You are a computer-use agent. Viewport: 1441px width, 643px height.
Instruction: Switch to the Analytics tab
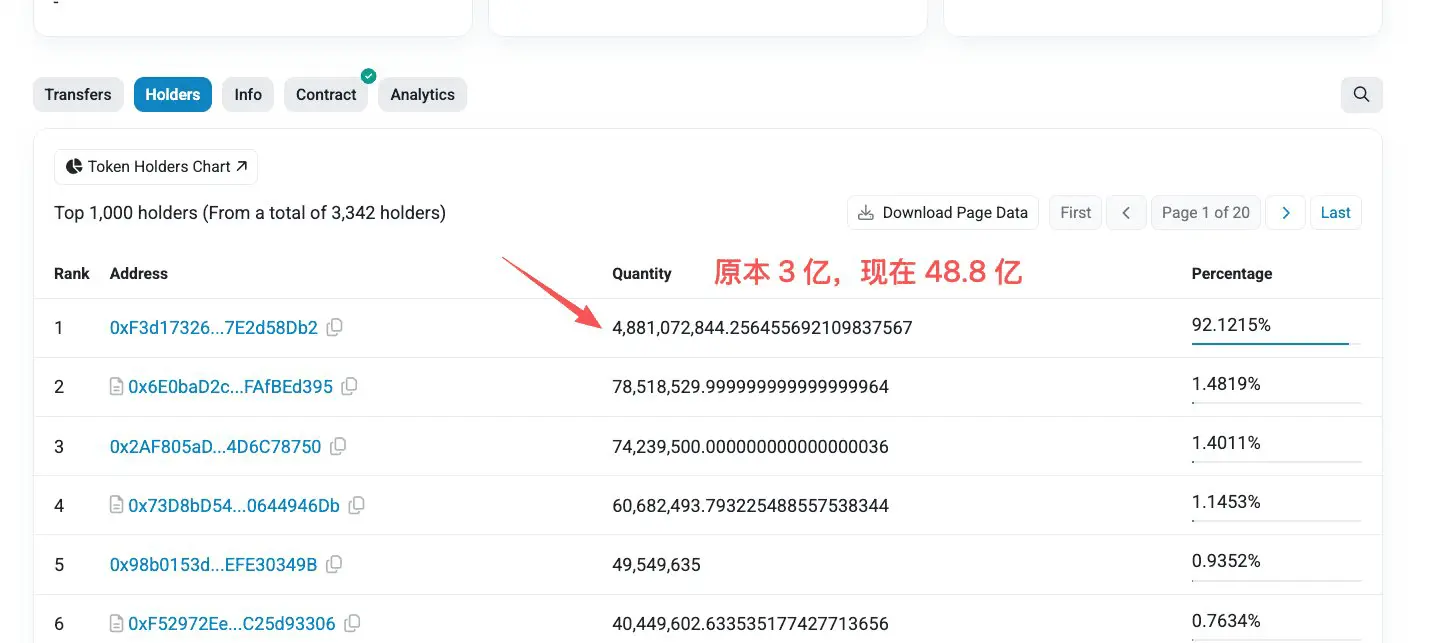click(422, 94)
